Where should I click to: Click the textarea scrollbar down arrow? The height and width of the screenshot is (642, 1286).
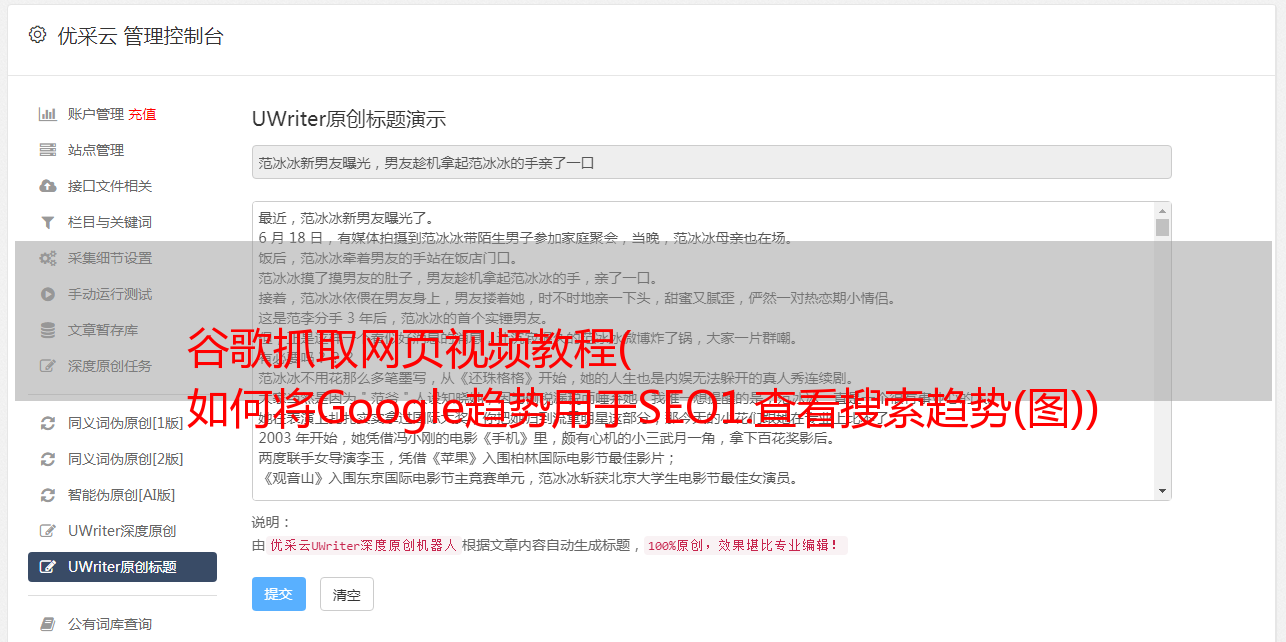(1162, 490)
